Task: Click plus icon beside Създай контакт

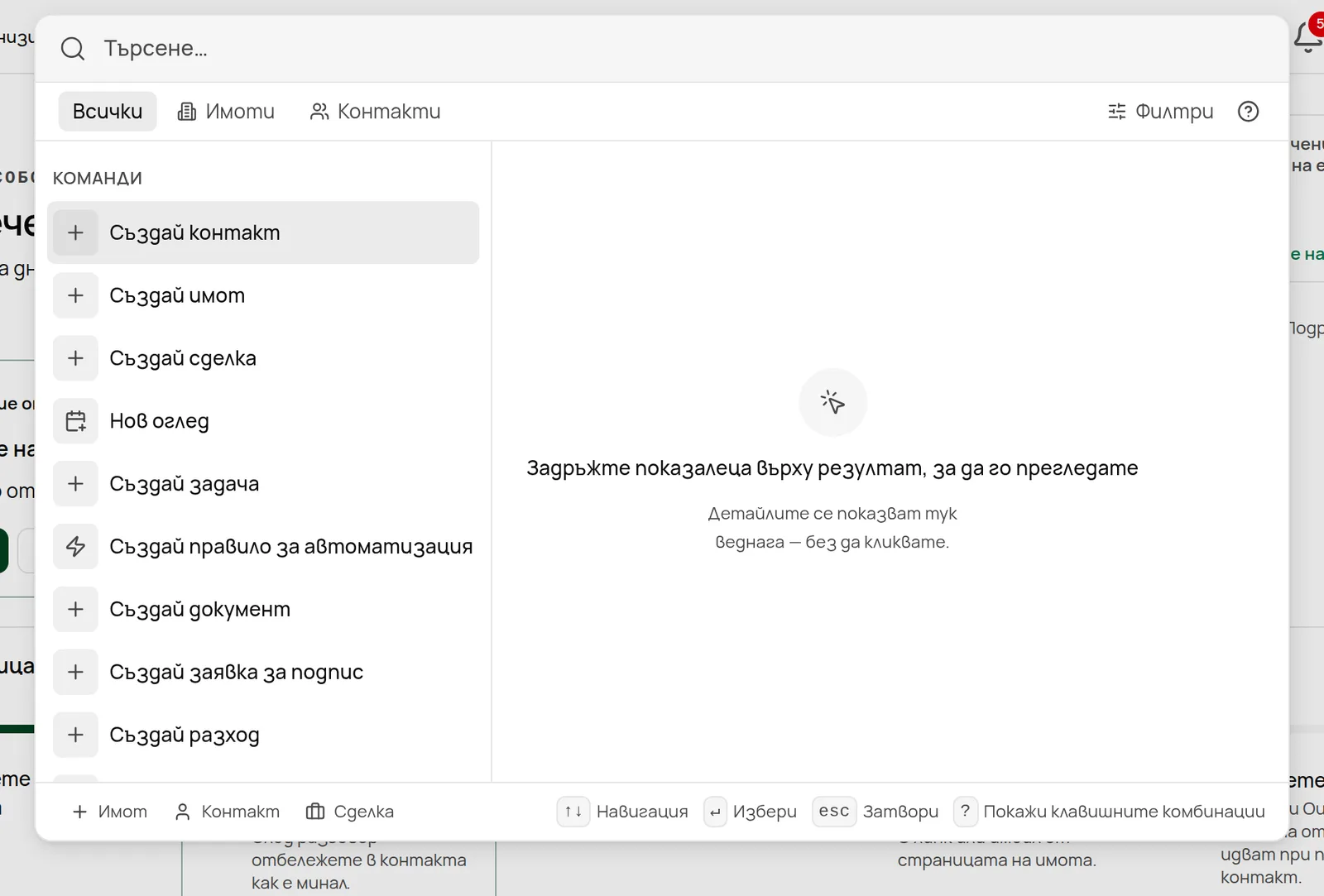Action: tap(76, 232)
